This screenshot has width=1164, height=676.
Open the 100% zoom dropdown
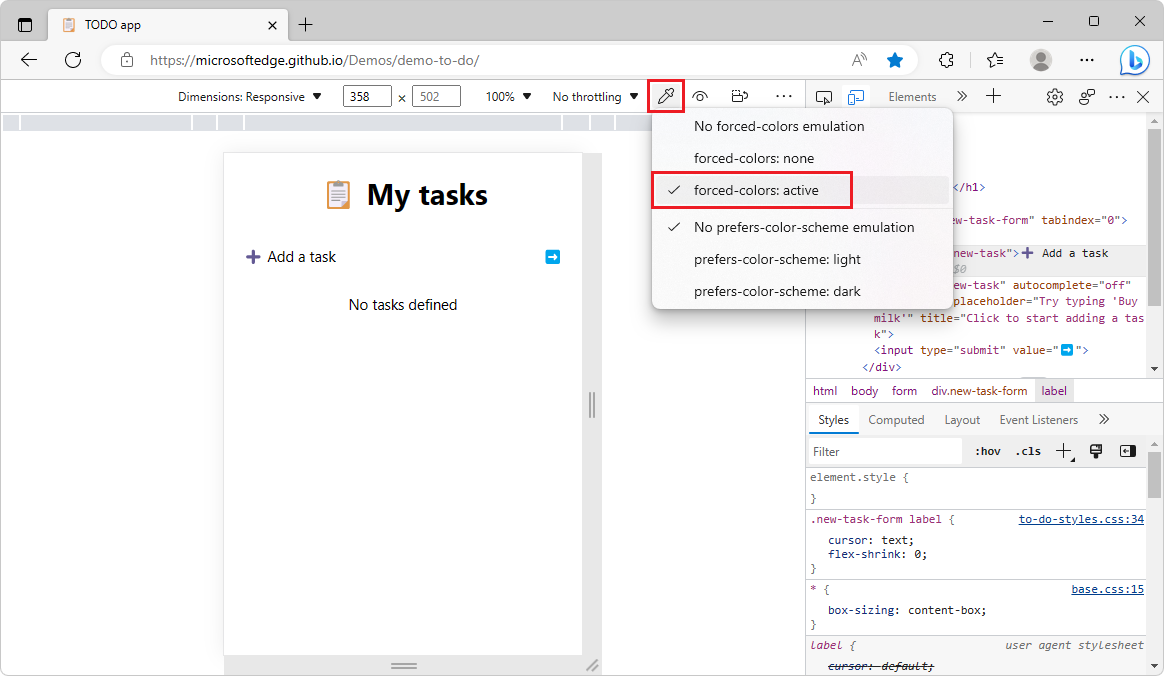coord(509,96)
